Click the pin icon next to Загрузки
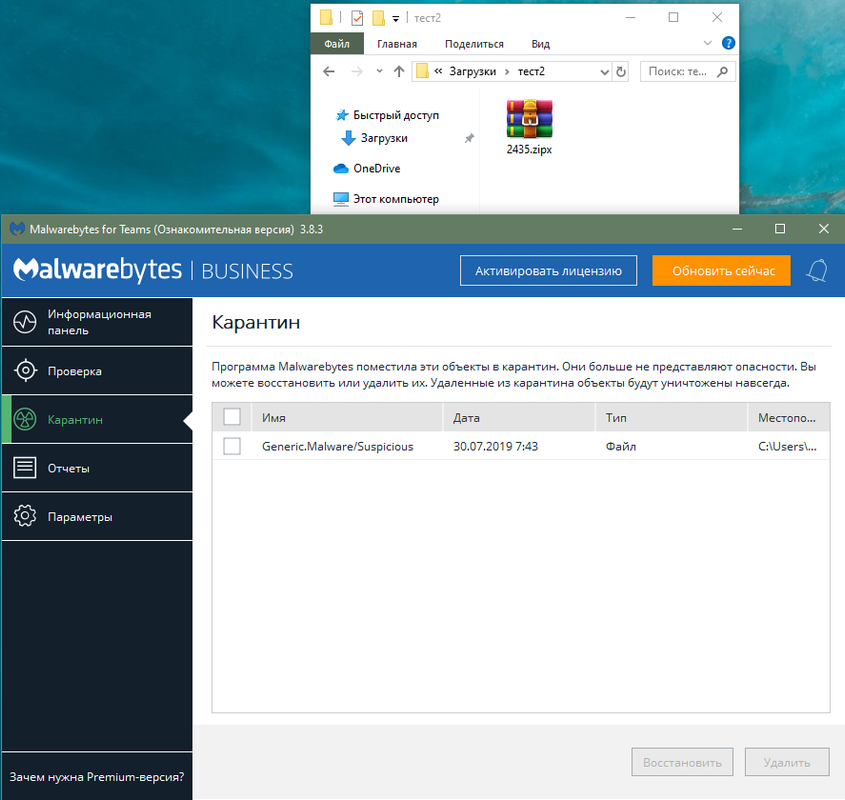845x800 pixels. click(469, 138)
